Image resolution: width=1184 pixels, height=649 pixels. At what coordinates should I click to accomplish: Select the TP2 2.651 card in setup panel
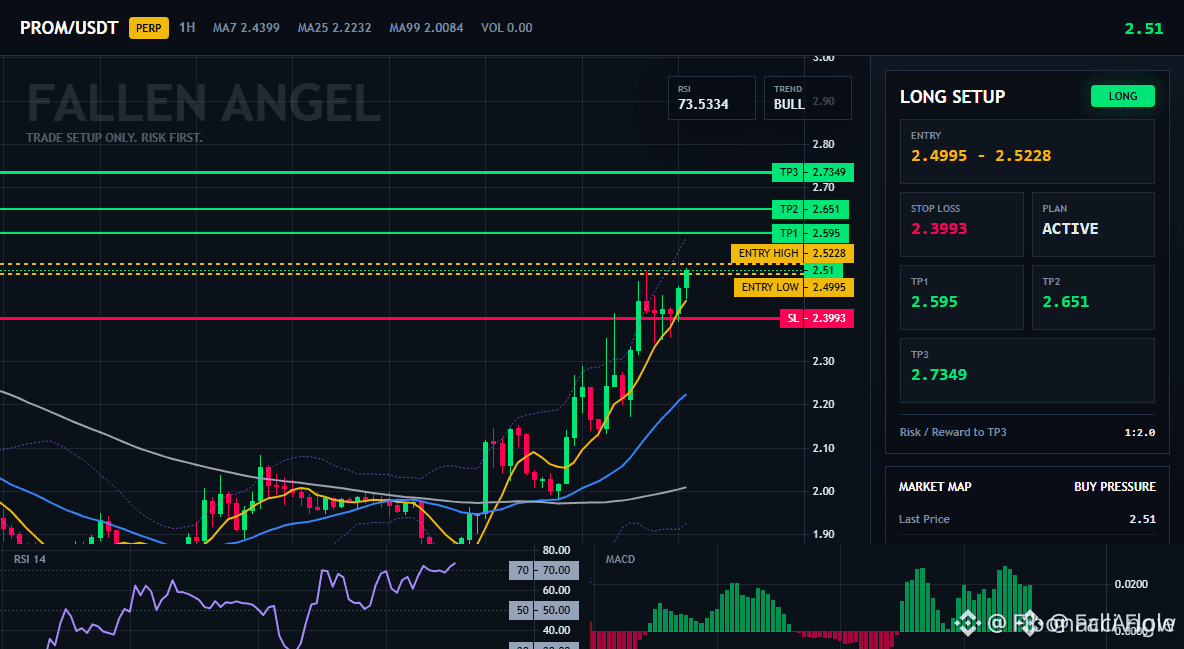pos(1093,297)
